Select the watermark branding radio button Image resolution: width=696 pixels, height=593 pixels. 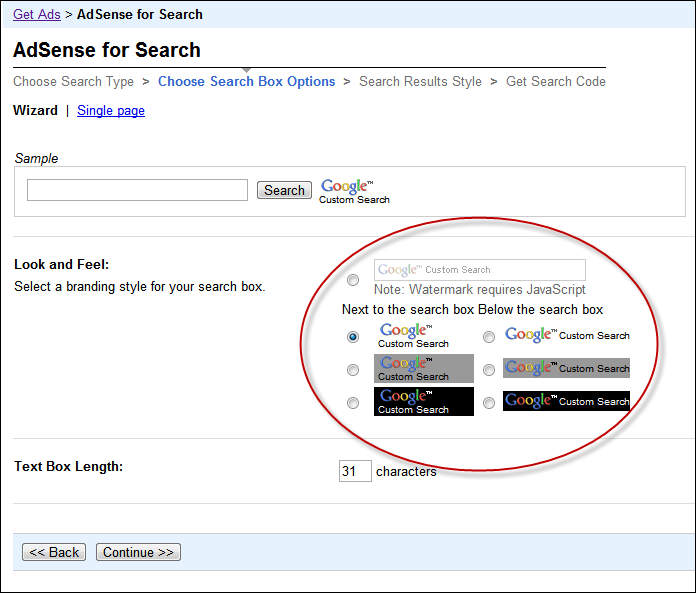[353, 280]
